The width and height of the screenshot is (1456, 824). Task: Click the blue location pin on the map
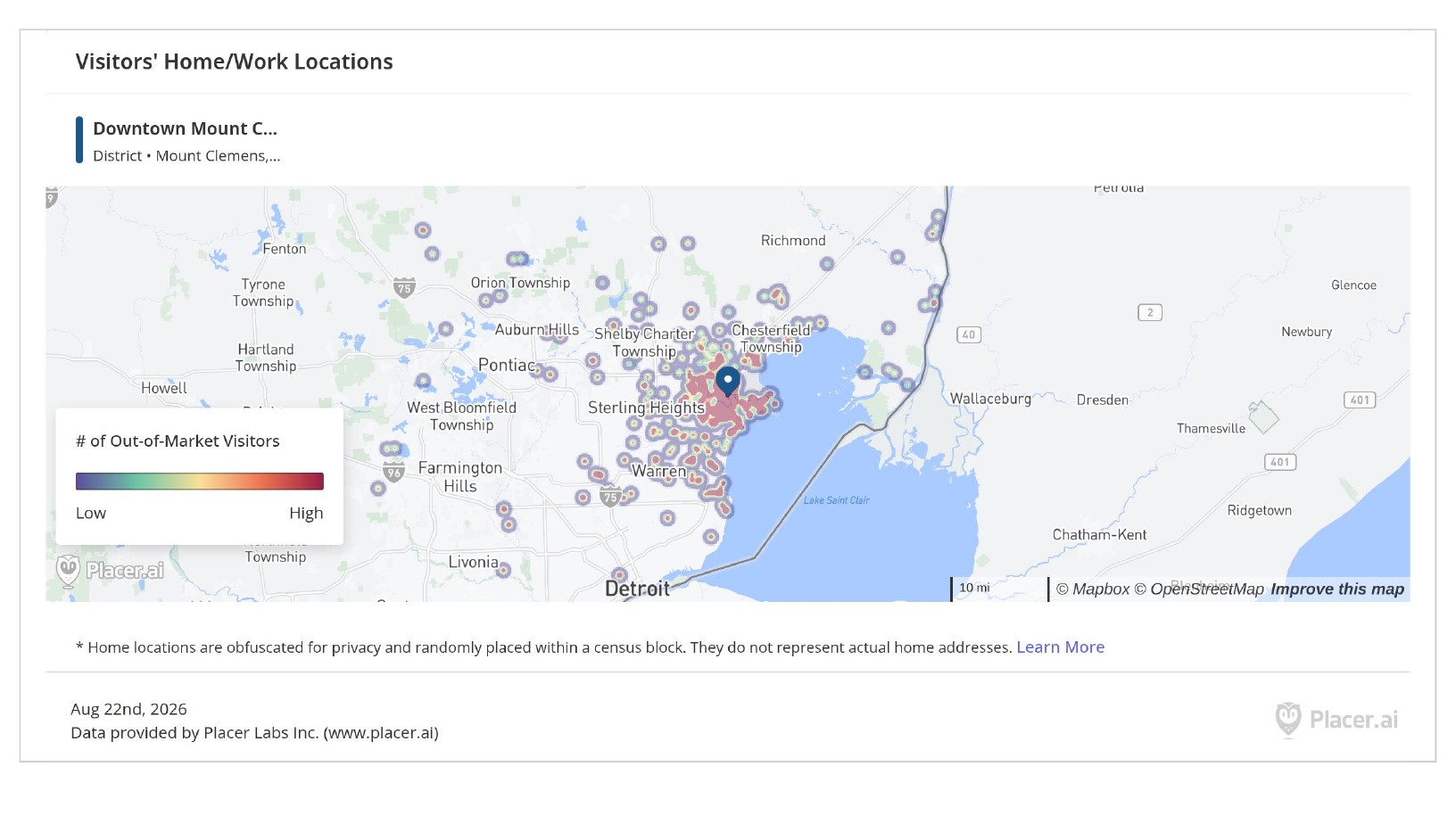click(728, 381)
